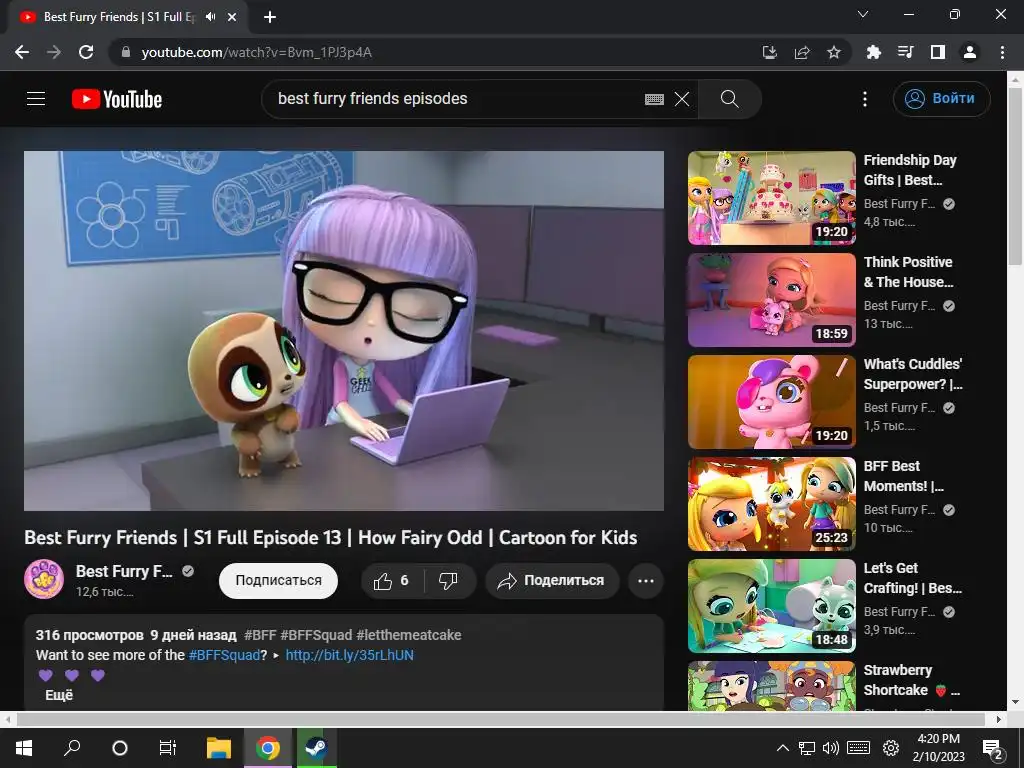Screen dimensions: 1024x768
Task: View site information lock icon
Action: 126,52
